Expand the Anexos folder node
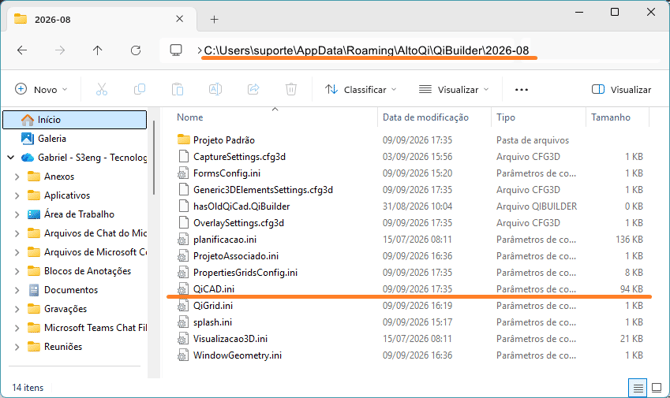670x398 pixels. [17, 177]
